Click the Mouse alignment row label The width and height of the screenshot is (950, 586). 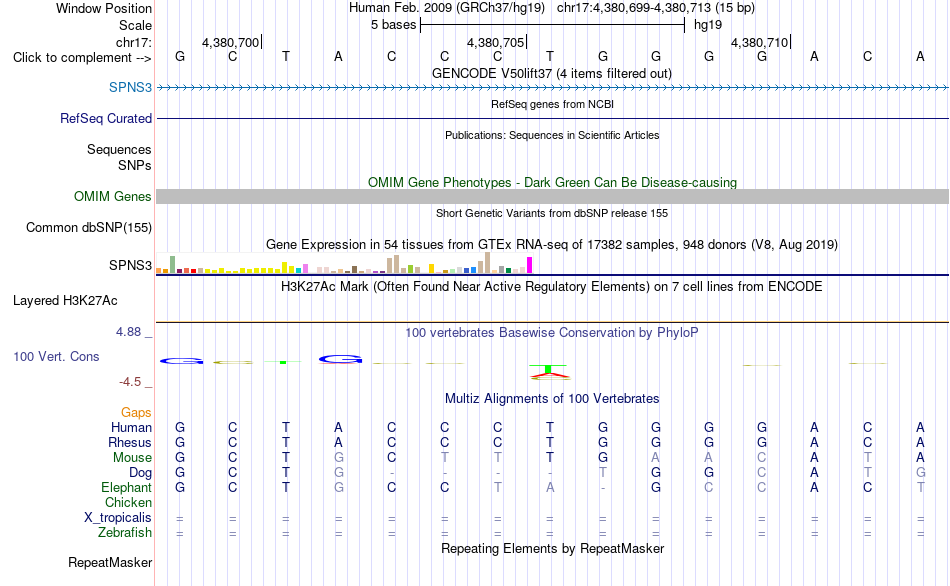click(132, 458)
